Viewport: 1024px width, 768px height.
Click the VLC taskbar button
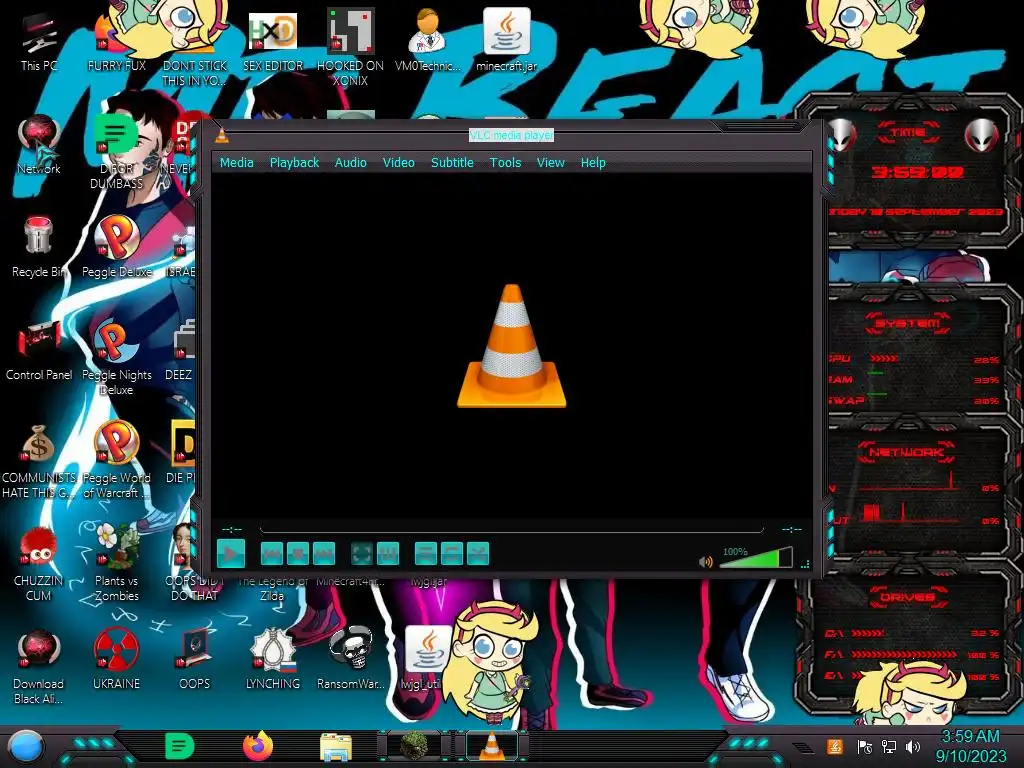point(492,746)
